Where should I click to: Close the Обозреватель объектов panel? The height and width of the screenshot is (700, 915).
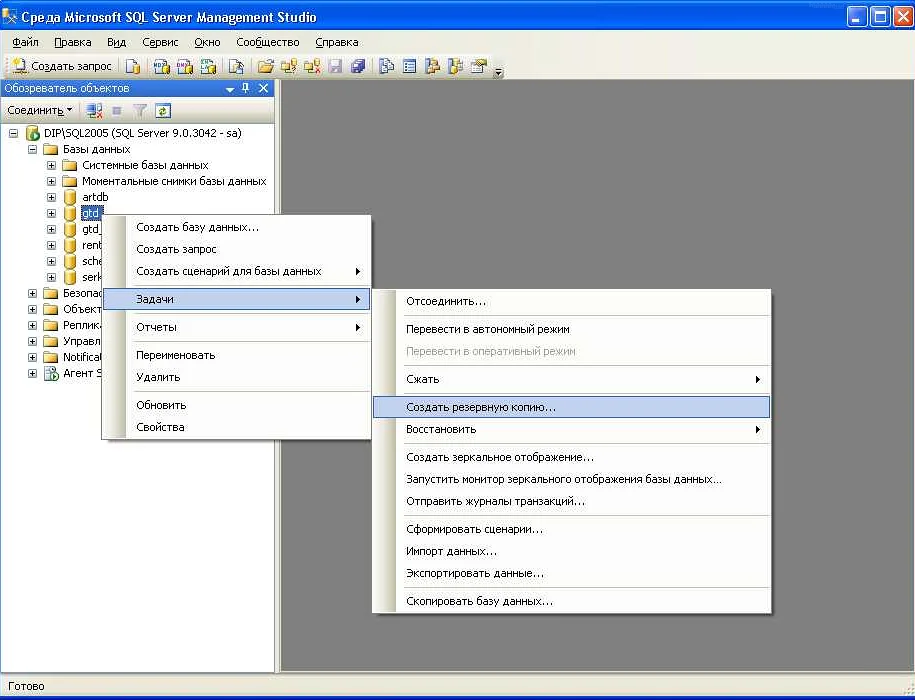264,88
